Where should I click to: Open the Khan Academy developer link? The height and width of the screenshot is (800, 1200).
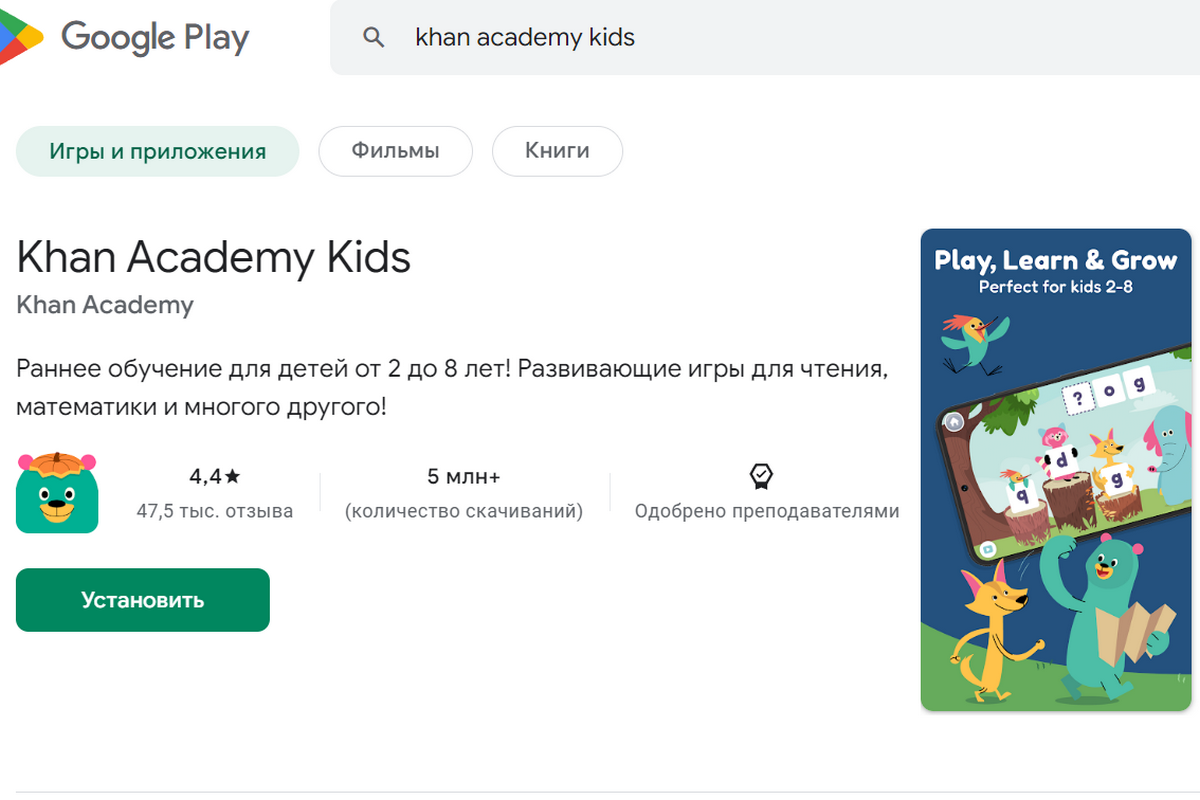point(105,305)
